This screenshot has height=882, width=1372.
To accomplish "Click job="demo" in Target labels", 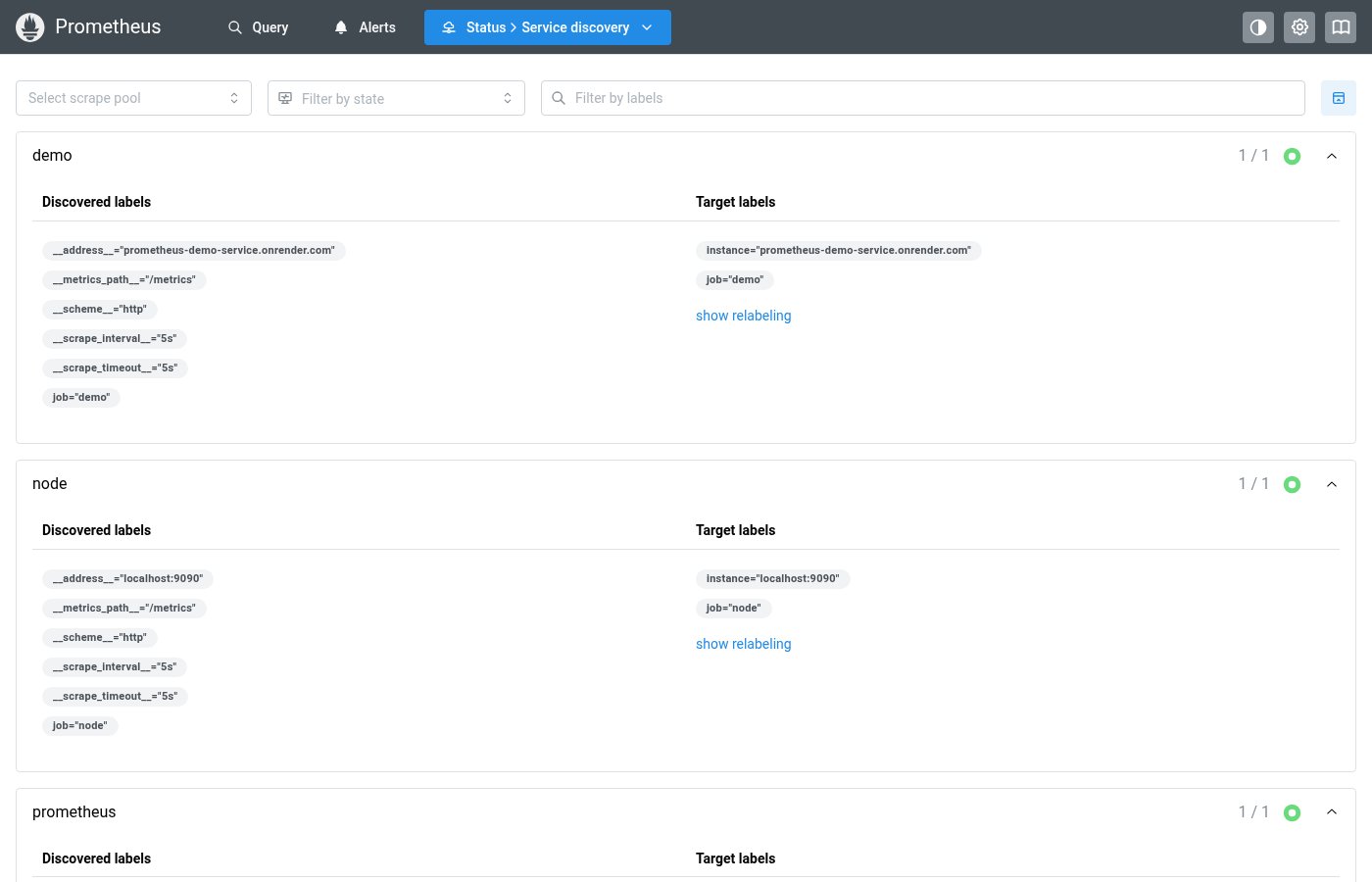I will click(x=735, y=280).
